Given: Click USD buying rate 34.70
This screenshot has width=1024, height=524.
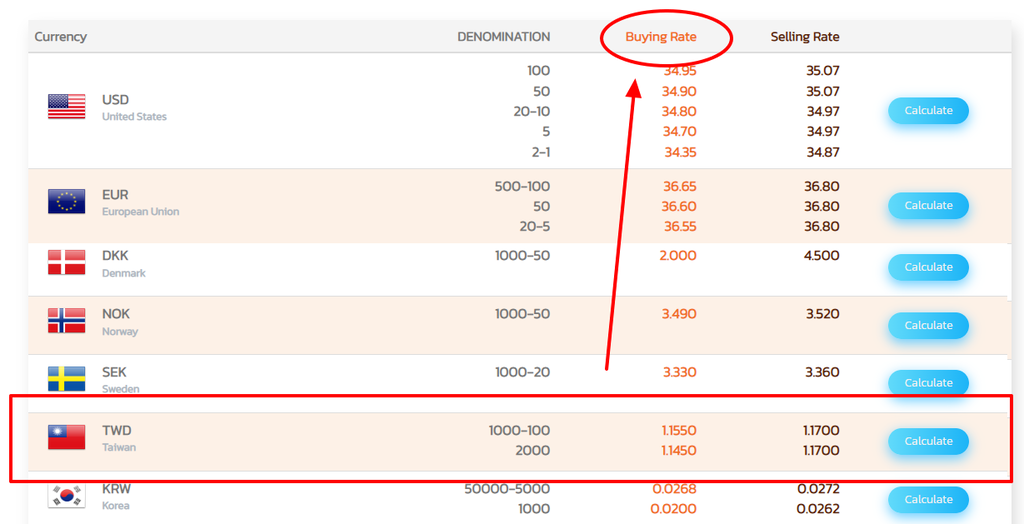Looking at the screenshot, I should click(x=680, y=131).
